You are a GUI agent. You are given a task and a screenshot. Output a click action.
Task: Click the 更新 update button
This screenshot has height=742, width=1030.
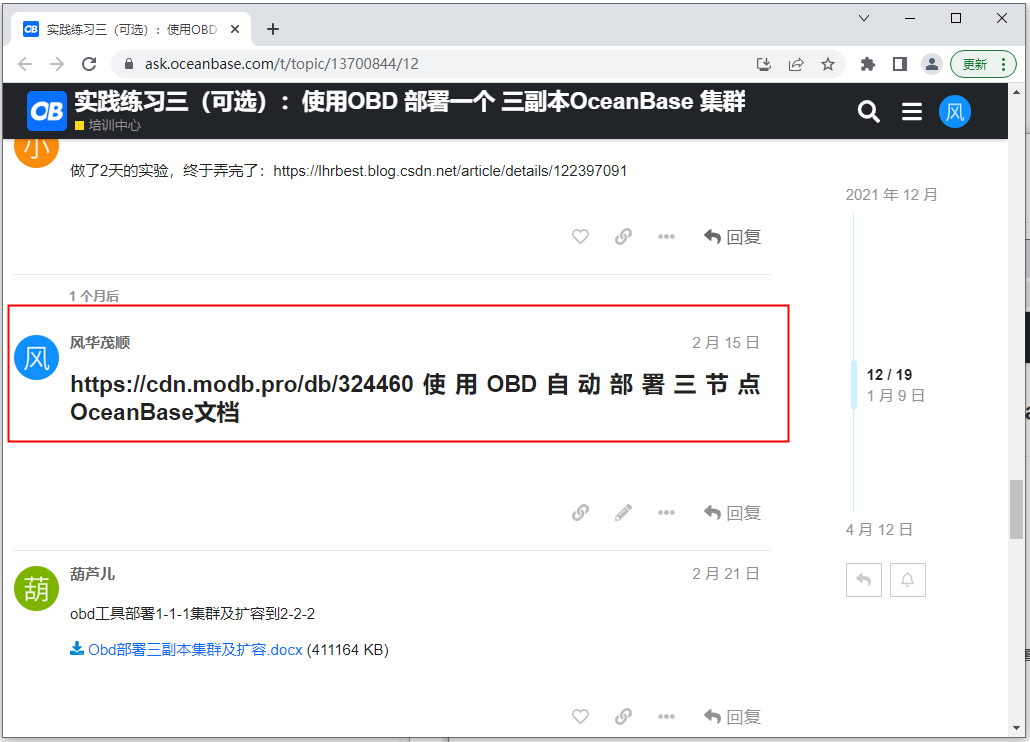click(983, 64)
